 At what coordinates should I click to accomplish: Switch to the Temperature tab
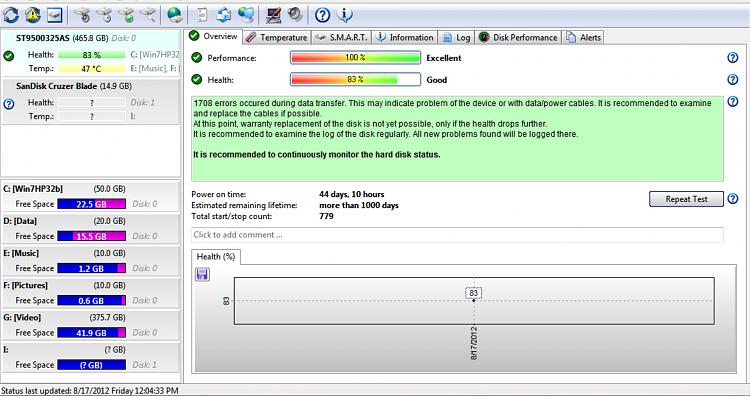(277, 37)
